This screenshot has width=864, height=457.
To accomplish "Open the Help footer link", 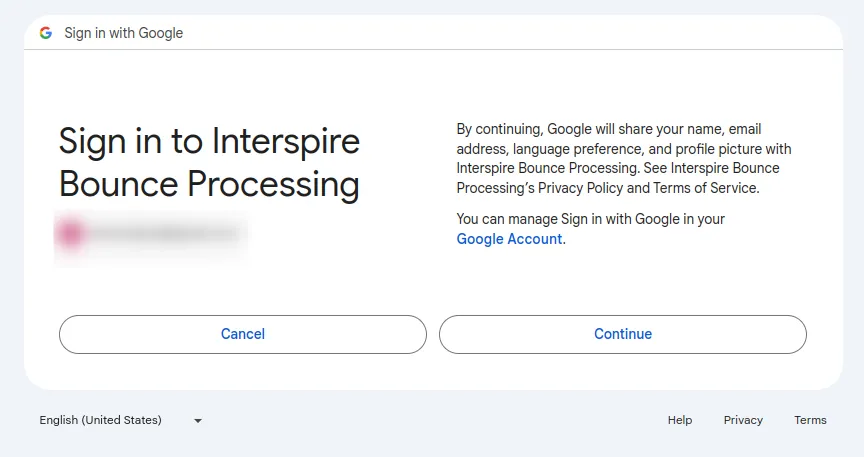I will click(x=679, y=420).
